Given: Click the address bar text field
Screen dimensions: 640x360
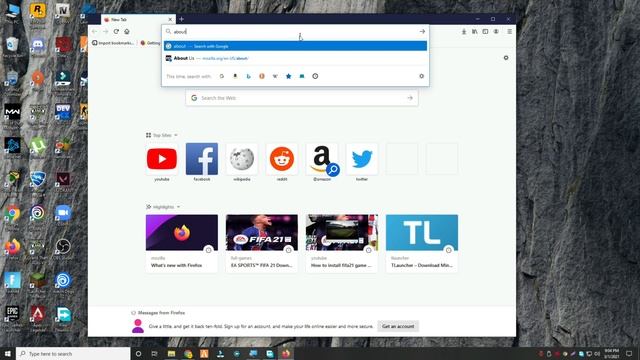Looking at the screenshot, I should [294, 31].
